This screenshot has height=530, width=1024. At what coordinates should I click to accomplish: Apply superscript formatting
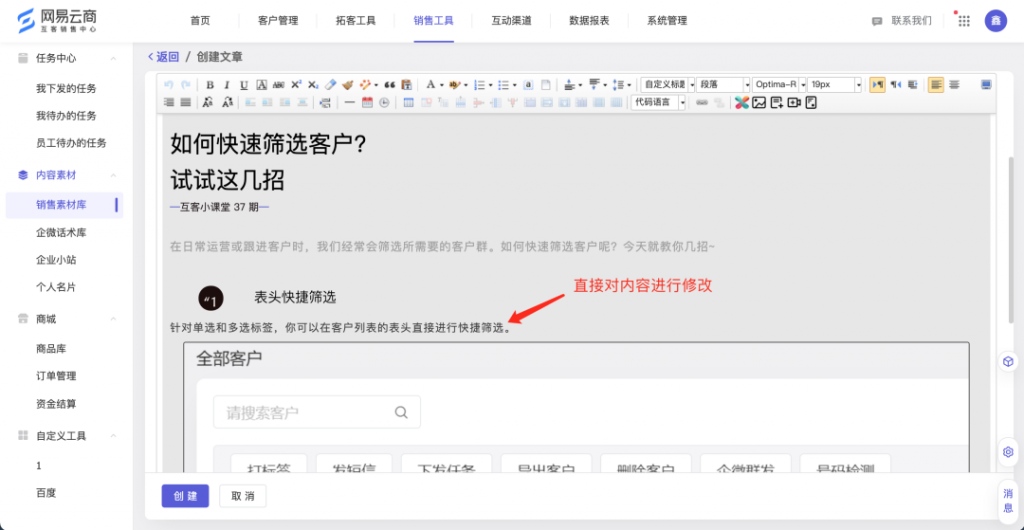tap(296, 85)
